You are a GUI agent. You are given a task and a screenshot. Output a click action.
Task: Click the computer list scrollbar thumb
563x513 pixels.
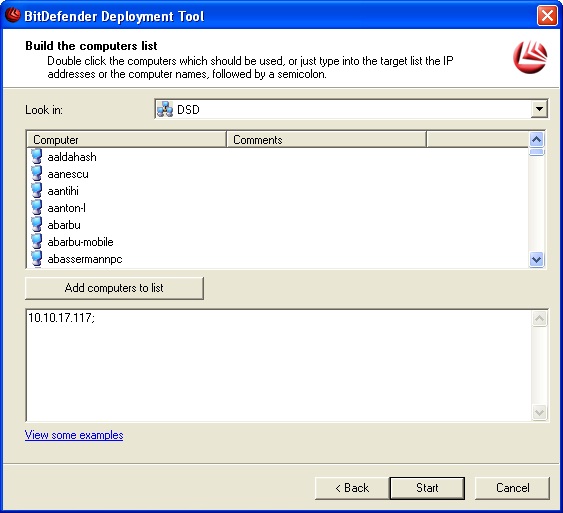[536, 152]
